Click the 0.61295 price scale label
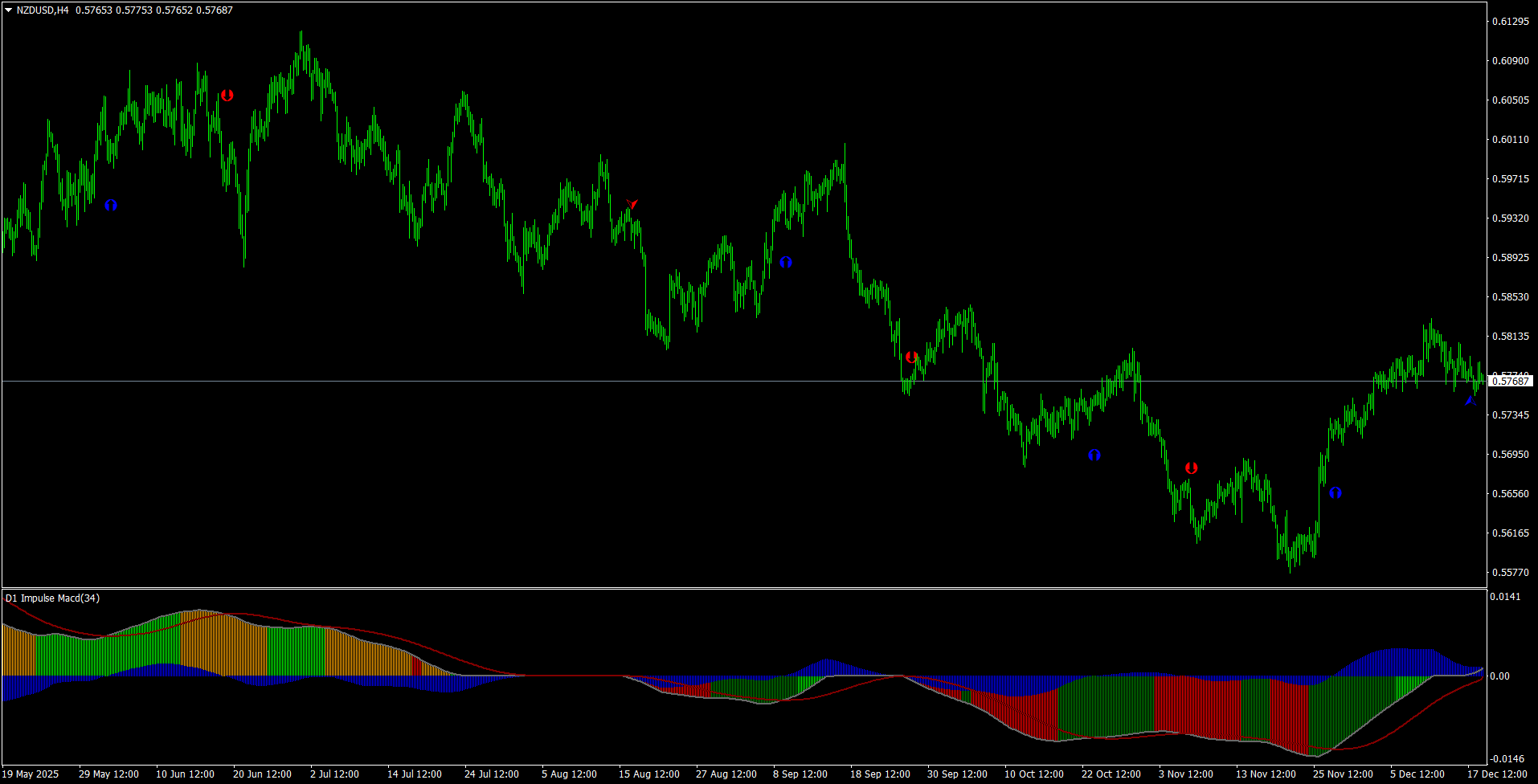This screenshot has width=1538, height=784. (x=1511, y=22)
